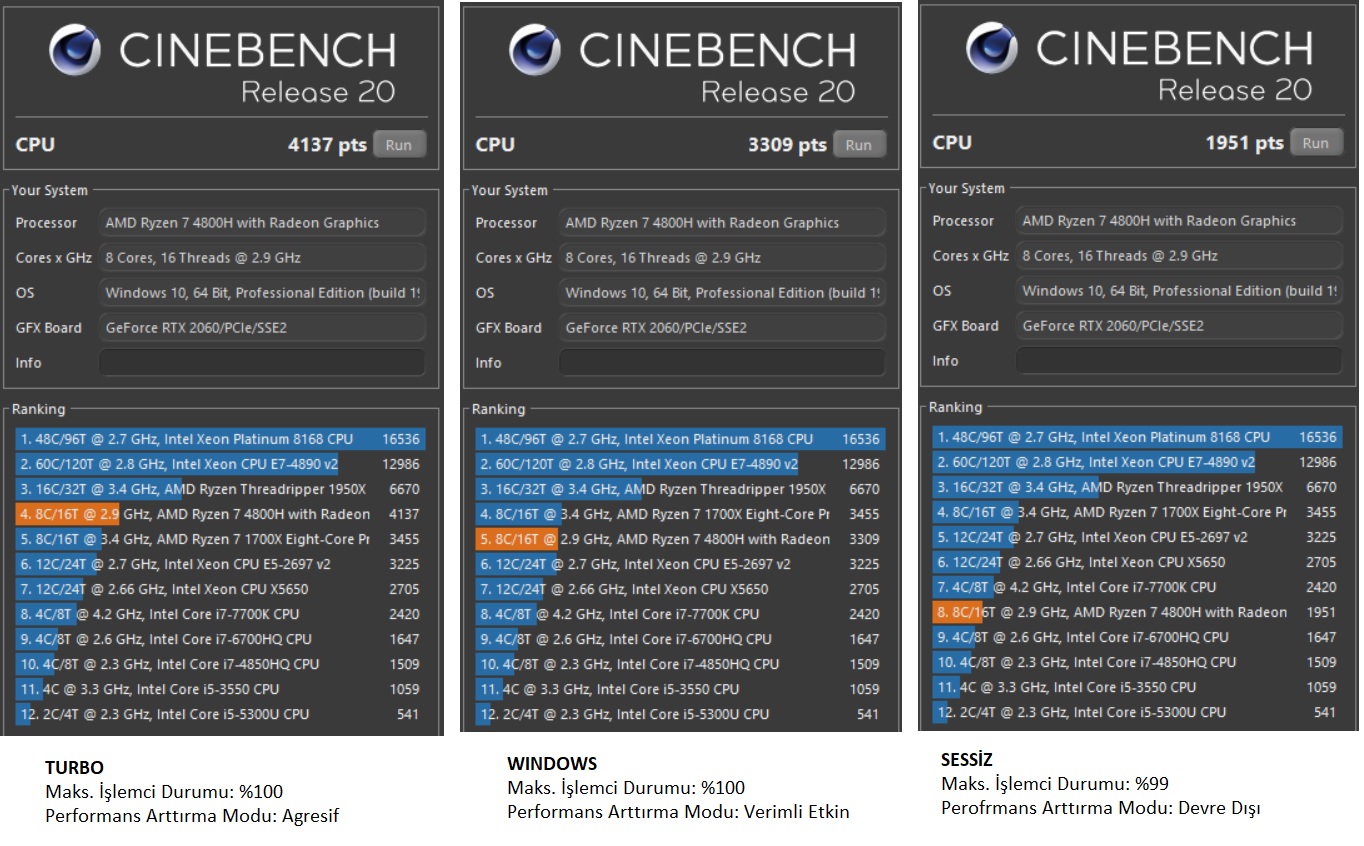The image size is (1364, 846).
Task: Click the WINDOWS caption heading
Action: coord(552,764)
